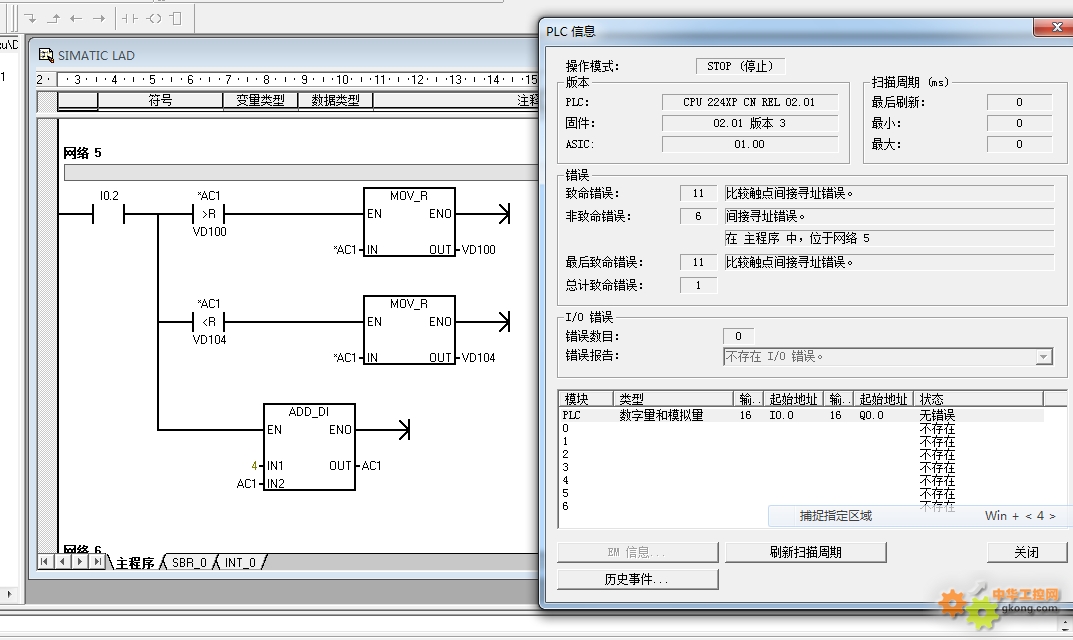Viewport: 1073px width, 640px height.
Task: Click the 符号 column header
Action: pyautogui.click(x=160, y=101)
